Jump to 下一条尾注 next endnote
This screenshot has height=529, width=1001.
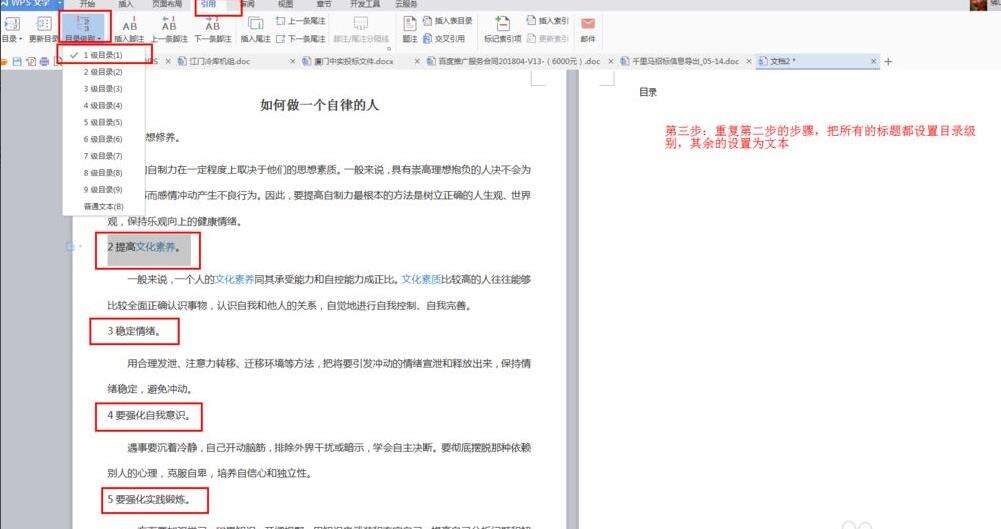coord(301,39)
